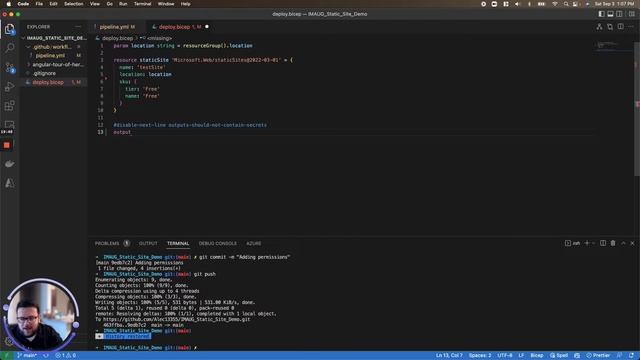Open notifications bell in status bar
This screenshot has width=640, height=360.
pyautogui.click(x=631, y=356)
